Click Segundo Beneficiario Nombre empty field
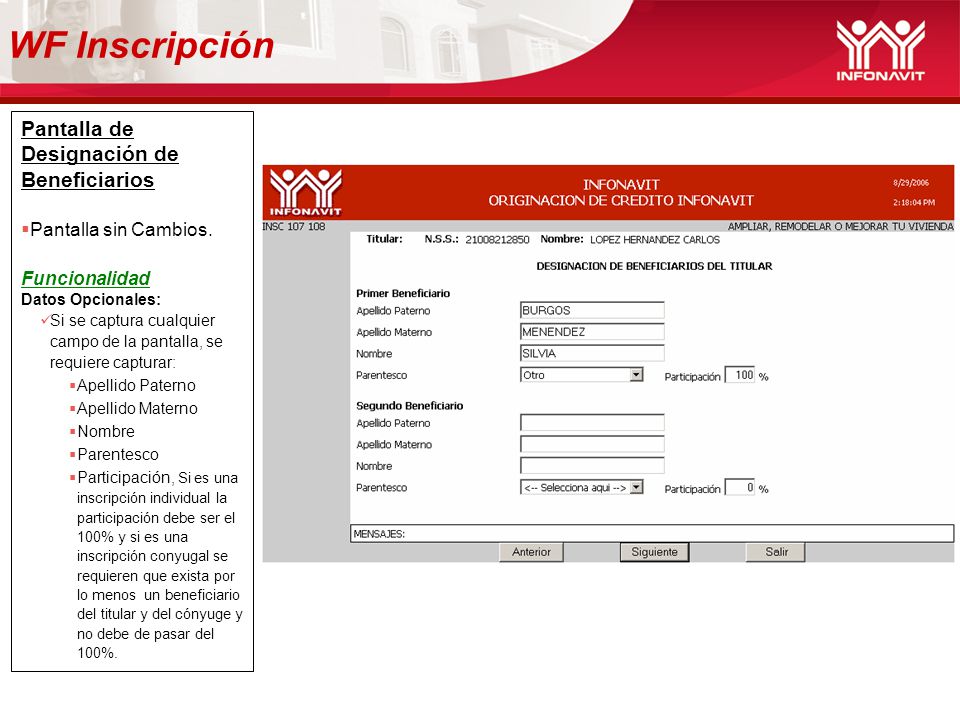The image size is (960, 720). coord(592,465)
